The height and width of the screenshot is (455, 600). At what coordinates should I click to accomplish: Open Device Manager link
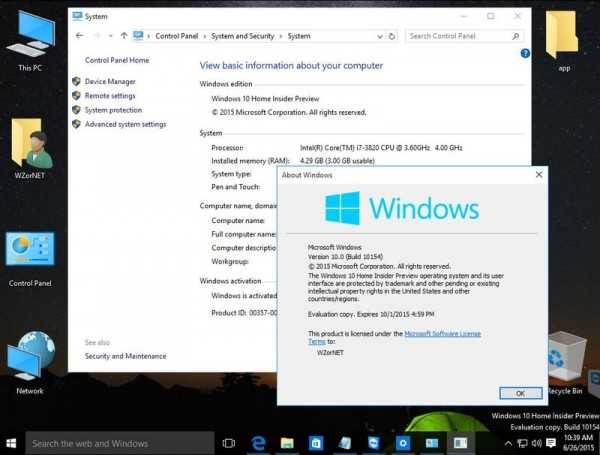(110, 82)
